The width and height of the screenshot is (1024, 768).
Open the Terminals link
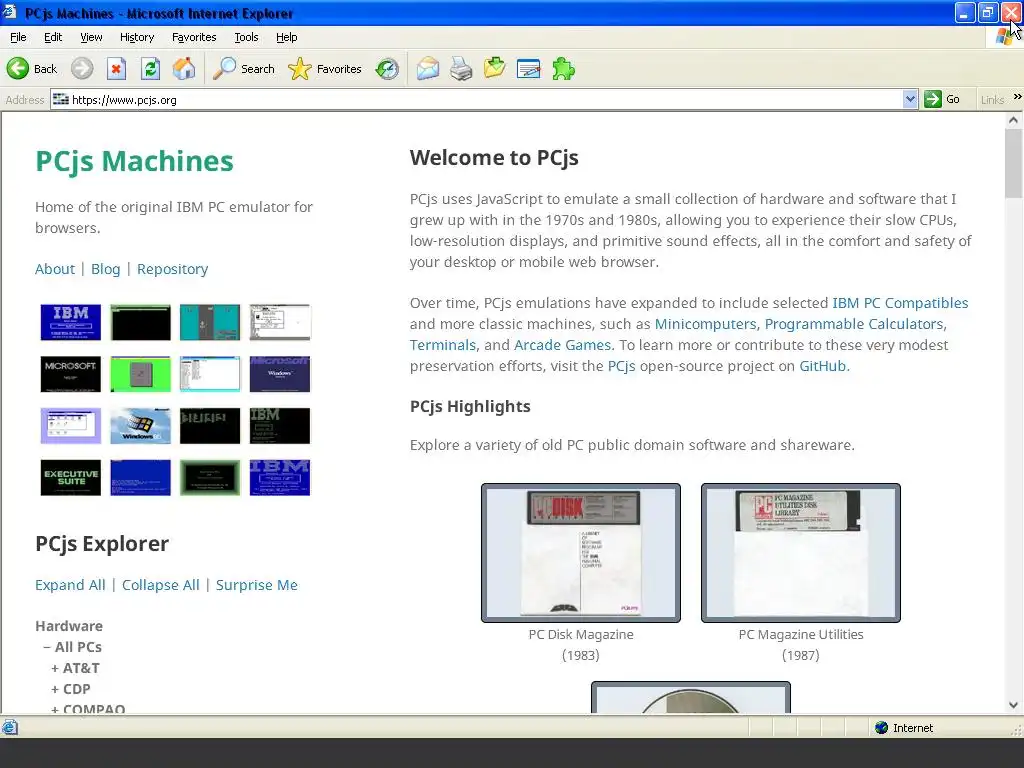click(443, 345)
